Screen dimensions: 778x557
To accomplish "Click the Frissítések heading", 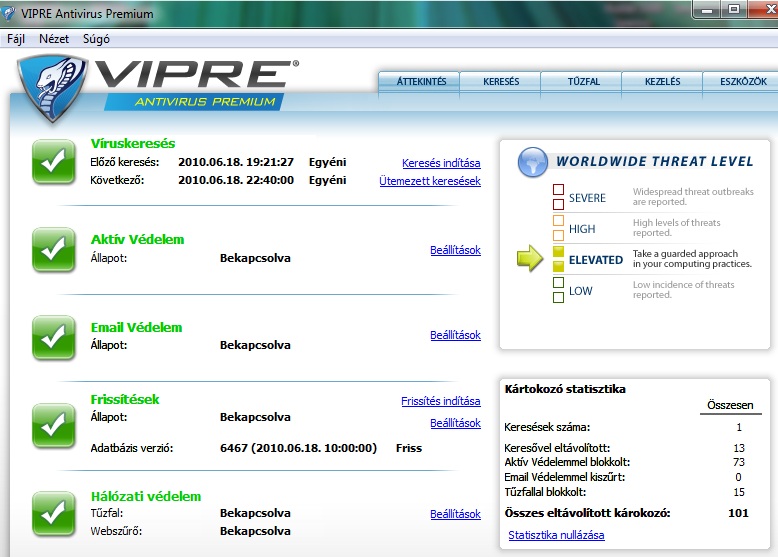I will pos(125,399).
